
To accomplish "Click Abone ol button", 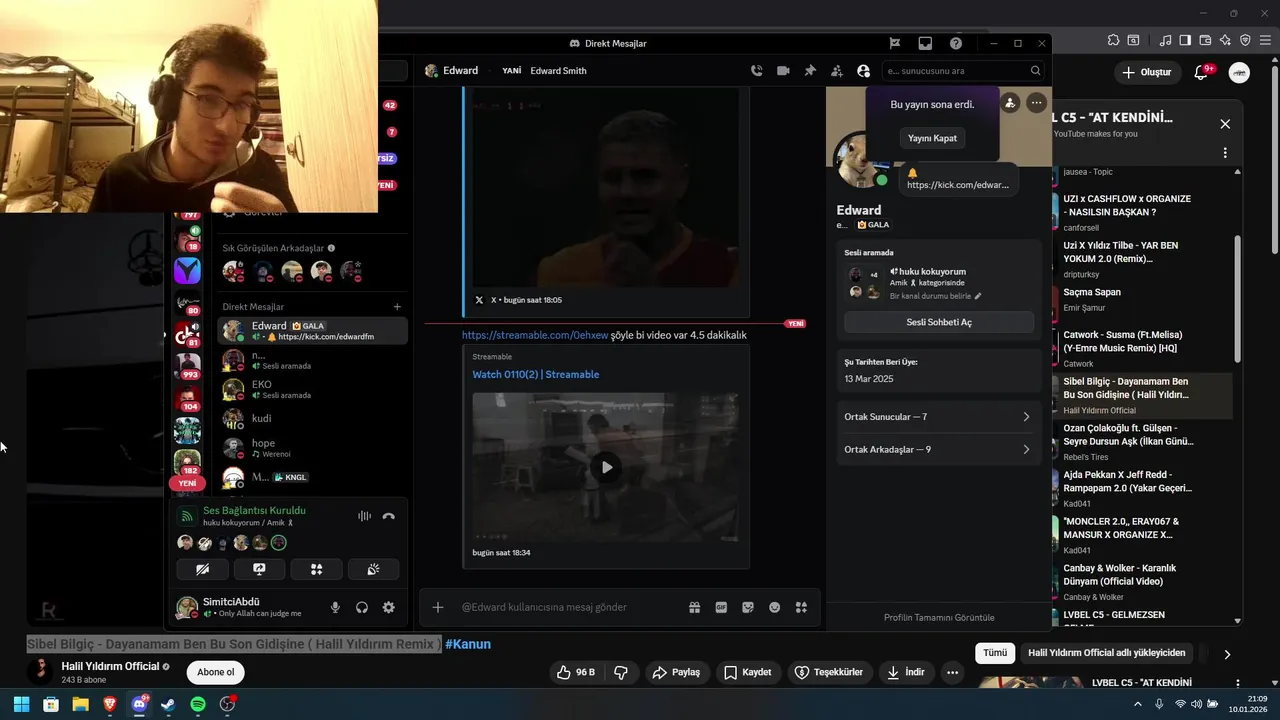I will 215,672.
